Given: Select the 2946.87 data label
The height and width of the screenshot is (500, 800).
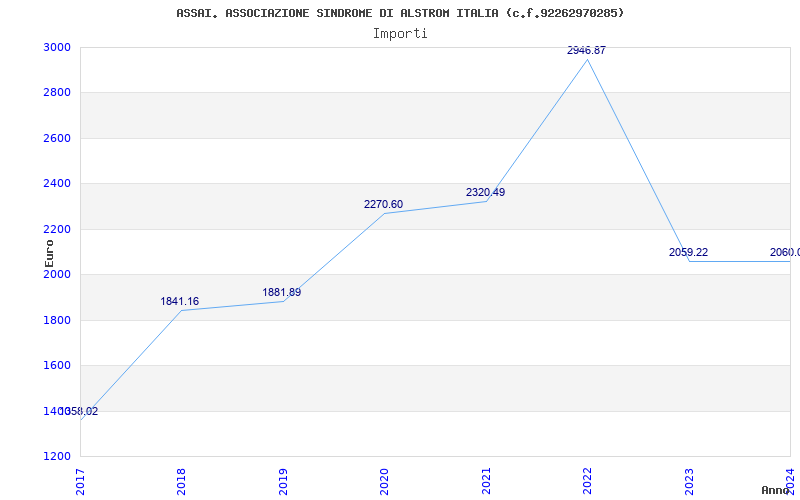Looking at the screenshot, I should (586, 51).
